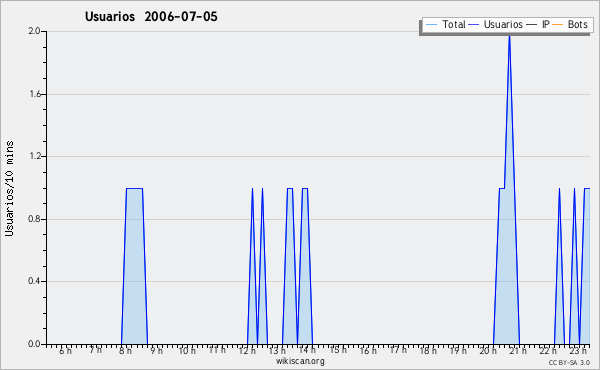Viewport: 600px width, 370px height.
Task: Click the IP legend entry
Action: pyautogui.click(x=538, y=24)
